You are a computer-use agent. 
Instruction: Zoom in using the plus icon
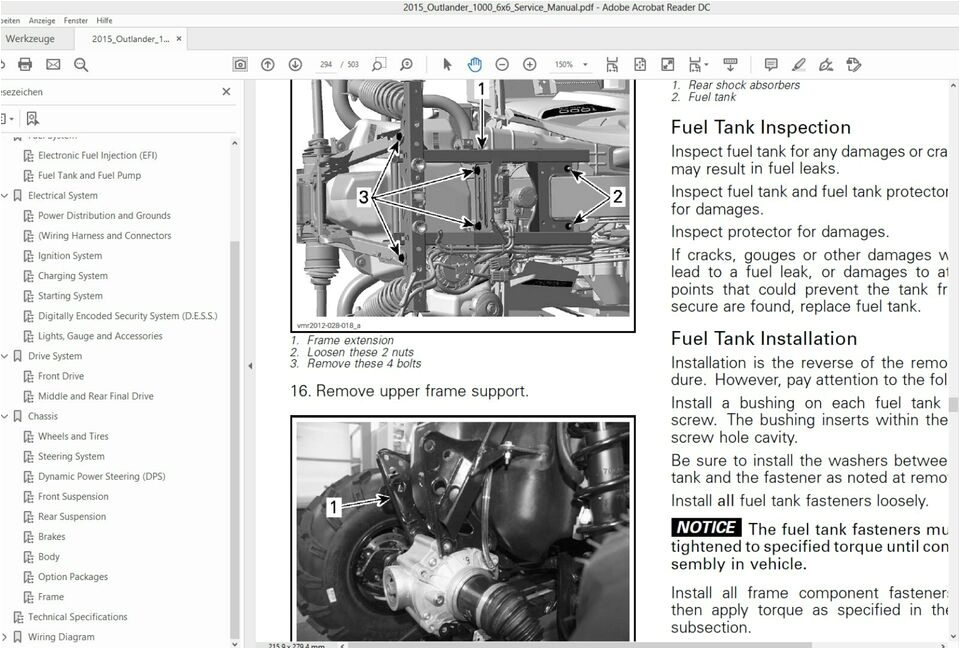coord(530,64)
